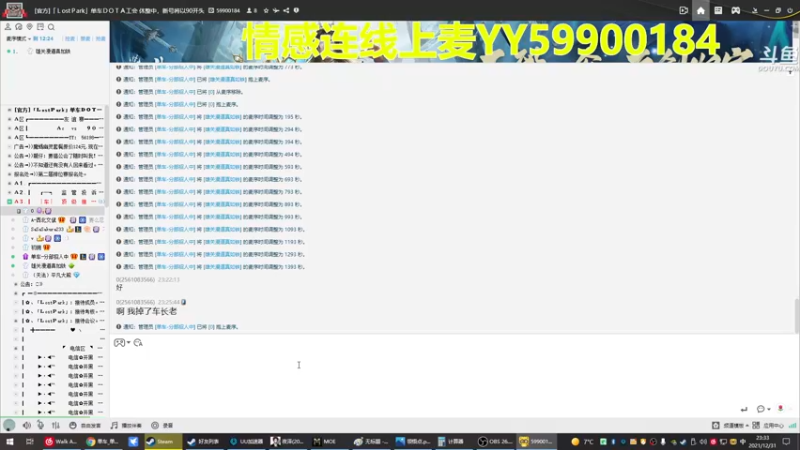Open the Chrome taskbar button
The height and width of the screenshot is (450, 800).
tap(102, 441)
